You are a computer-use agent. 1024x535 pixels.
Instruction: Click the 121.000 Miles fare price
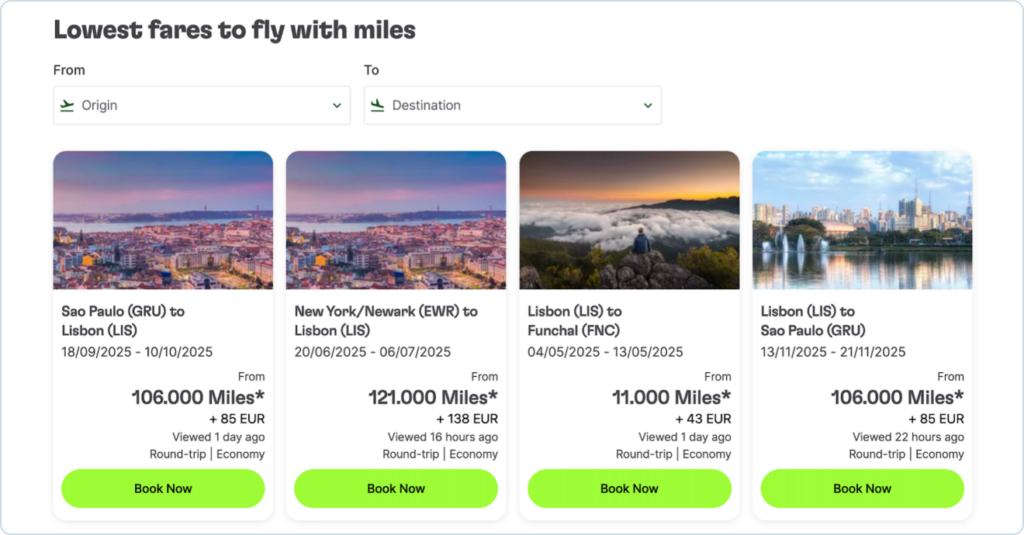(x=433, y=398)
